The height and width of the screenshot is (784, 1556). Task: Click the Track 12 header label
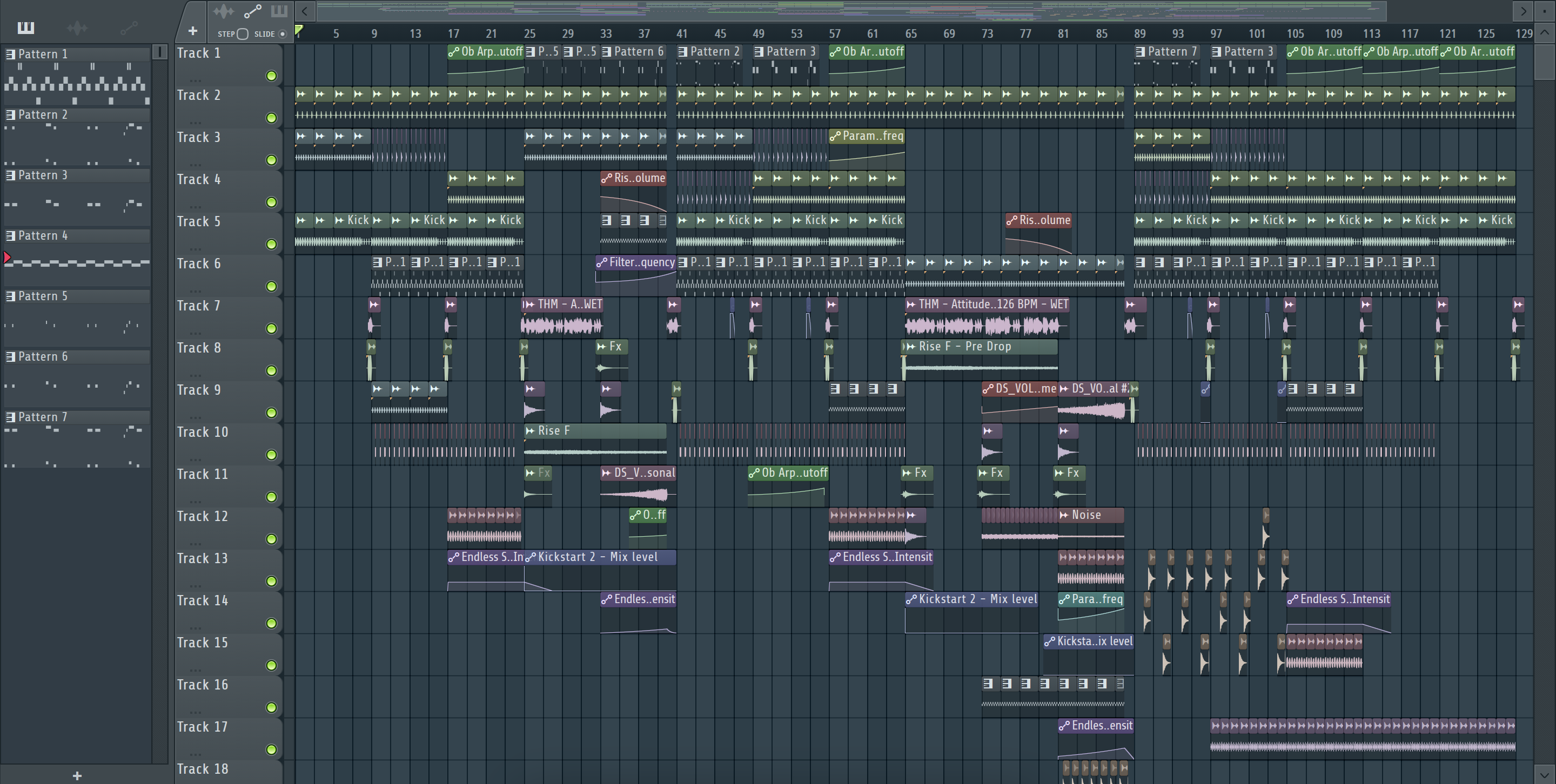(203, 517)
